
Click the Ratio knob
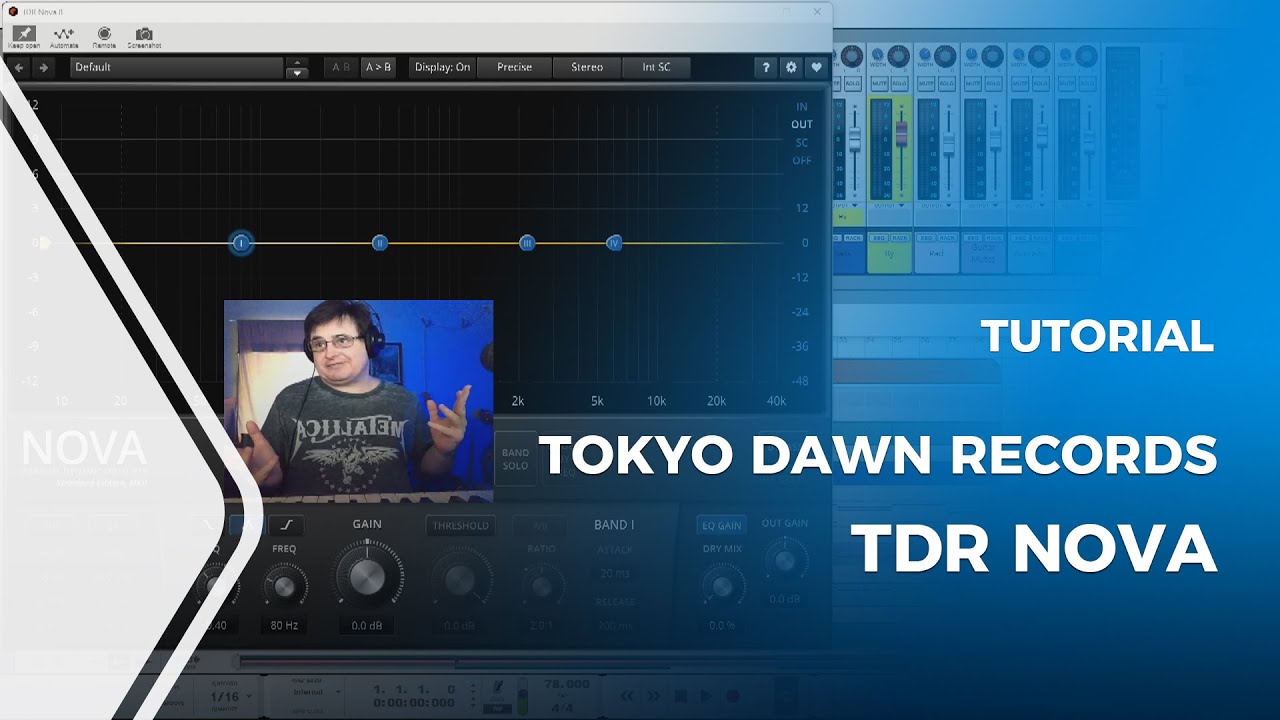pos(541,586)
